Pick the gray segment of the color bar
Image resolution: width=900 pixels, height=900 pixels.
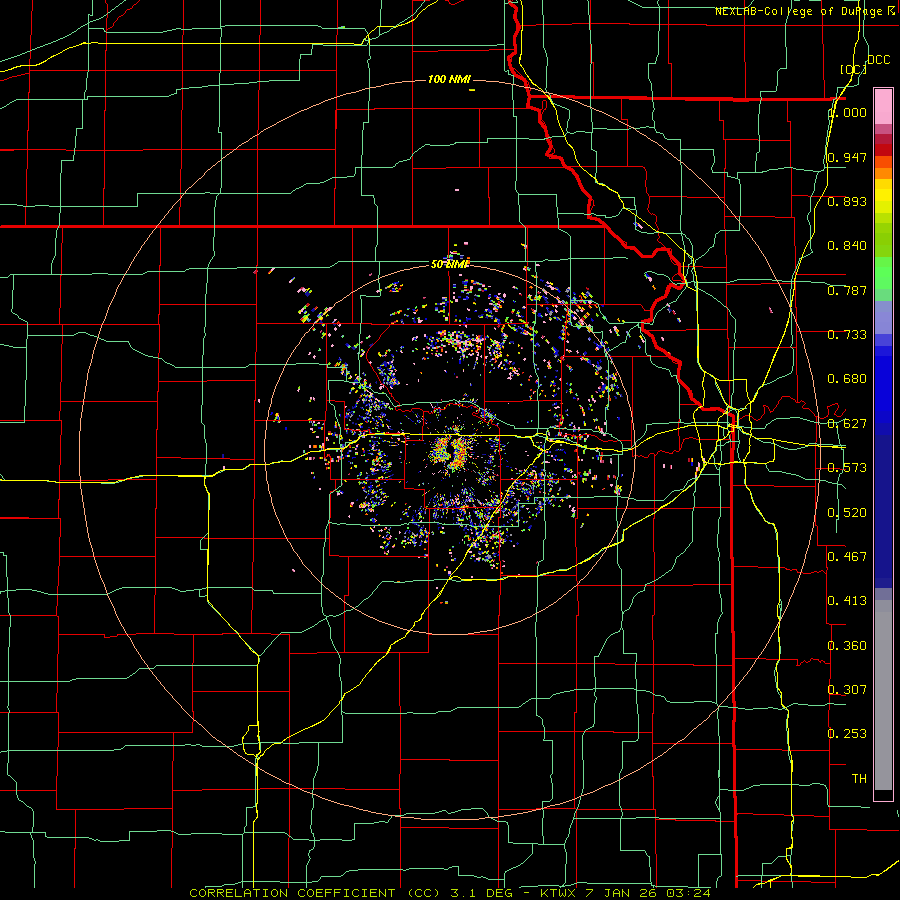883,695
